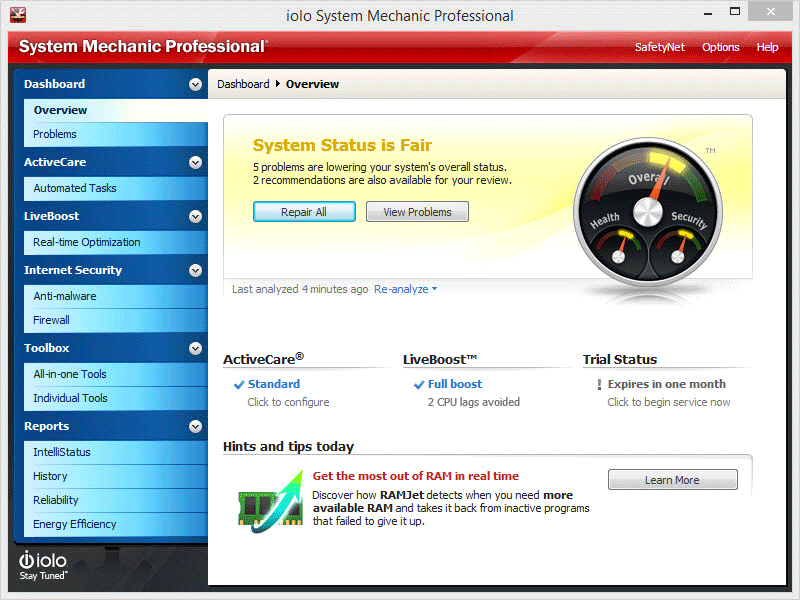Close the System Mechanic window
The width and height of the screenshot is (800, 600).
[x=770, y=11]
